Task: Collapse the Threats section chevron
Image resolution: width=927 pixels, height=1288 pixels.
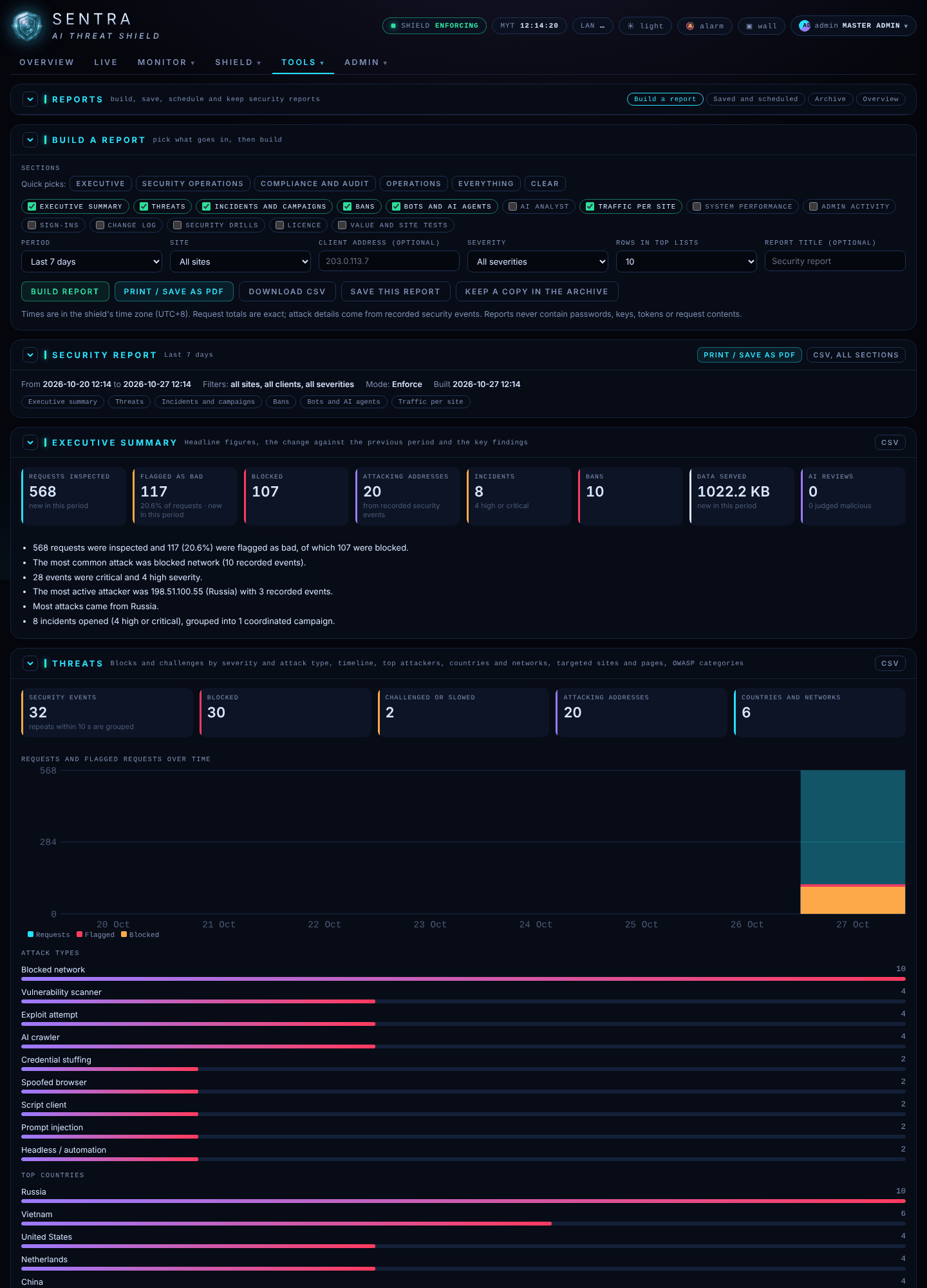Action: tap(30, 663)
